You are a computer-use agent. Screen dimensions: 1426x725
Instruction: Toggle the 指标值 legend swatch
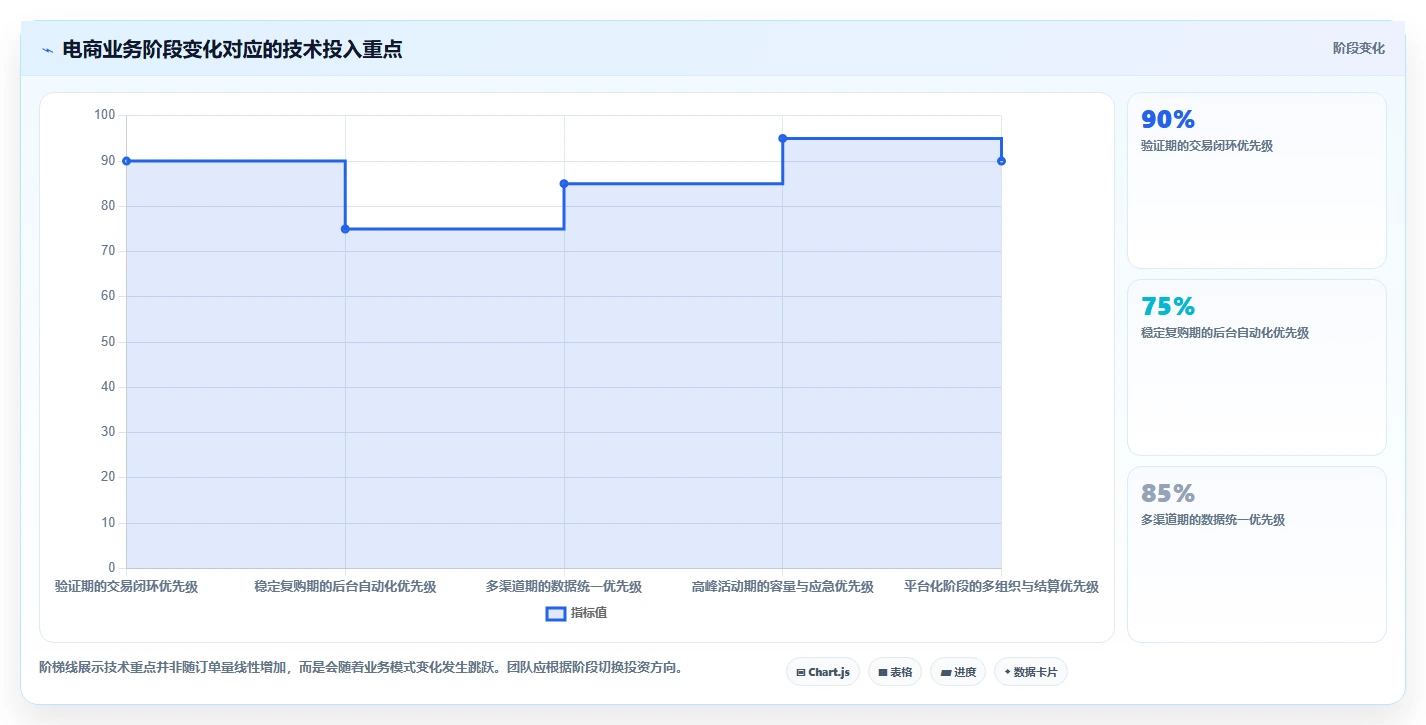pyautogui.click(x=556, y=613)
